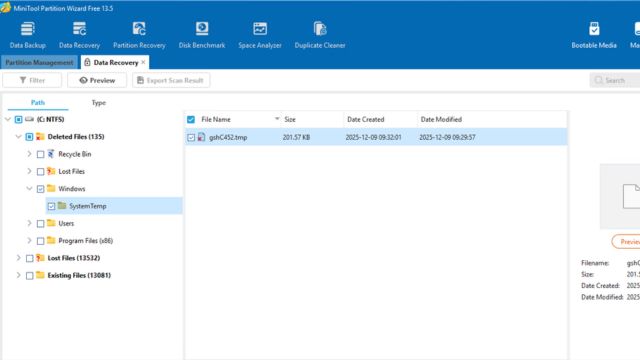Launch the Duplicate Cleaner tool
Screen dimensions: 640x360
(x=320, y=35)
